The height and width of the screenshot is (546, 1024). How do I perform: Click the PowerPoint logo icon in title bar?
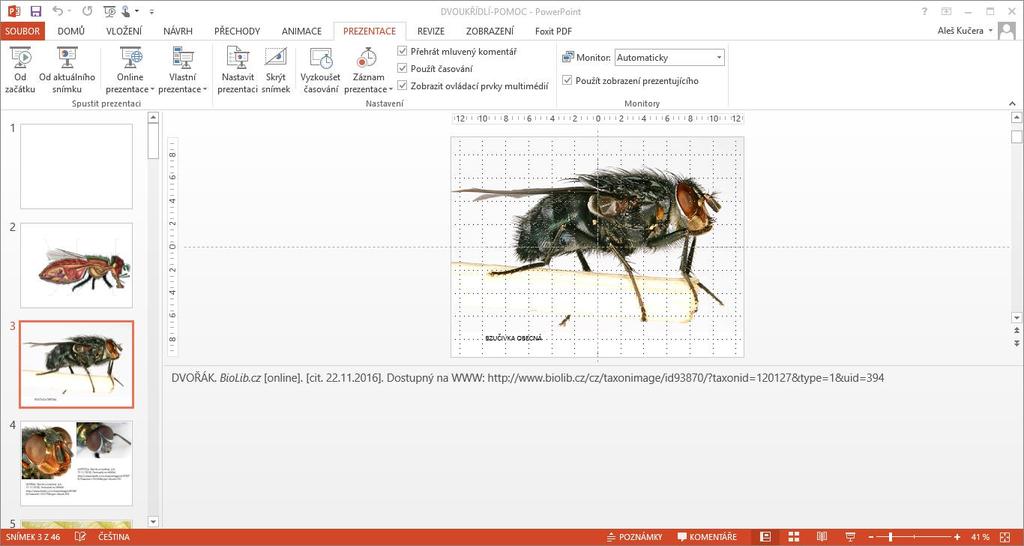[14, 11]
